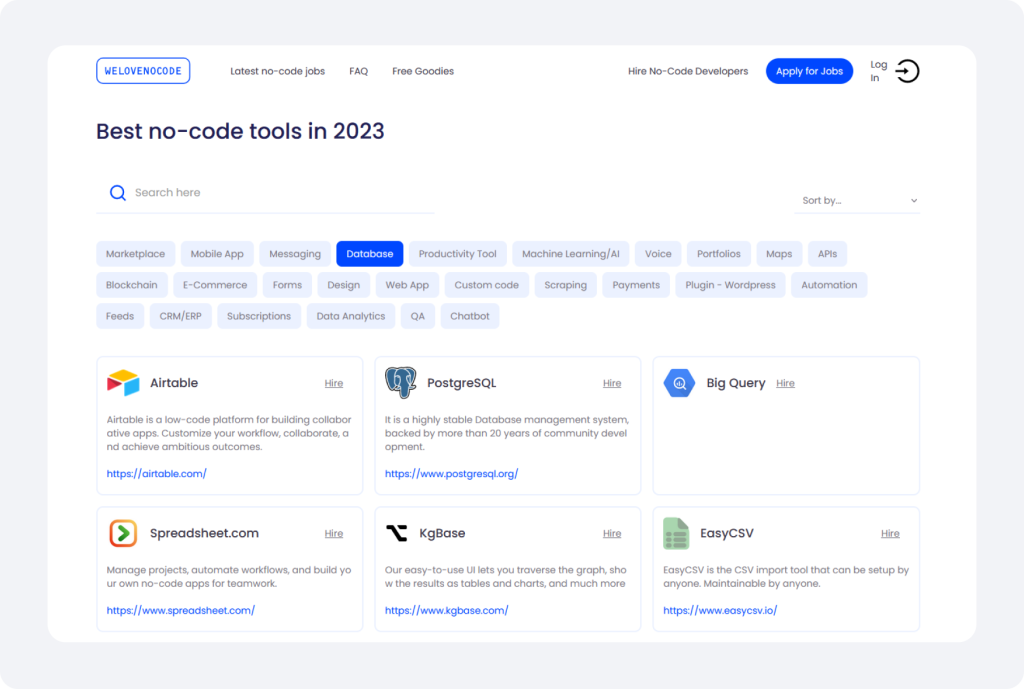
Task: Click the KgBase logo icon
Action: tap(396, 533)
